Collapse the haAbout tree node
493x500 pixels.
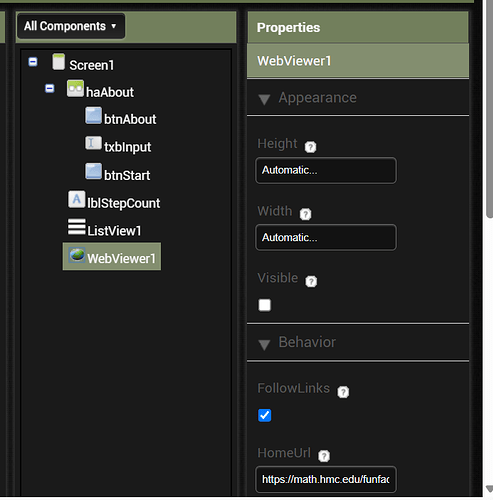tap(50, 89)
